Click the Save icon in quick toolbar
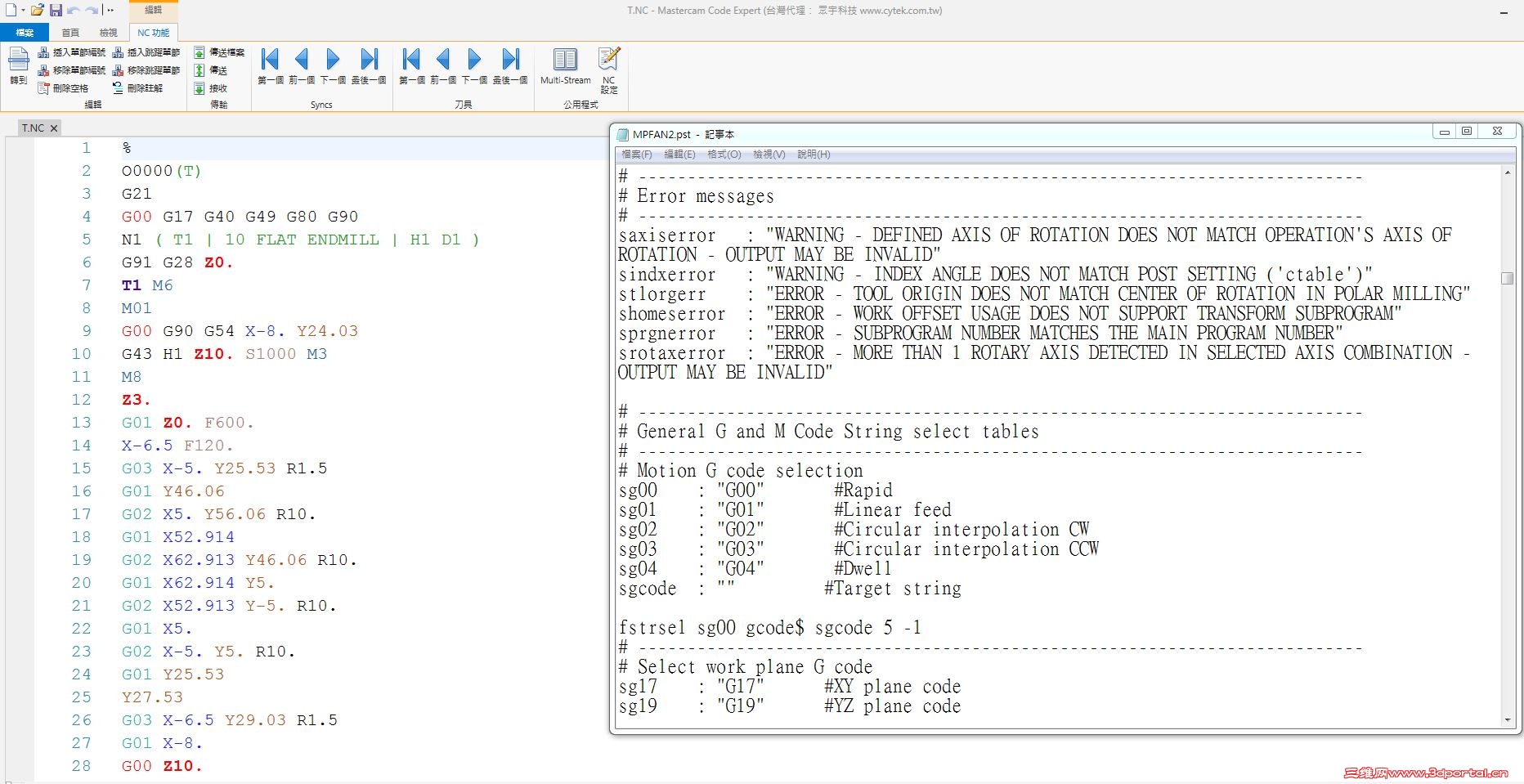1524x784 pixels. tap(56, 11)
